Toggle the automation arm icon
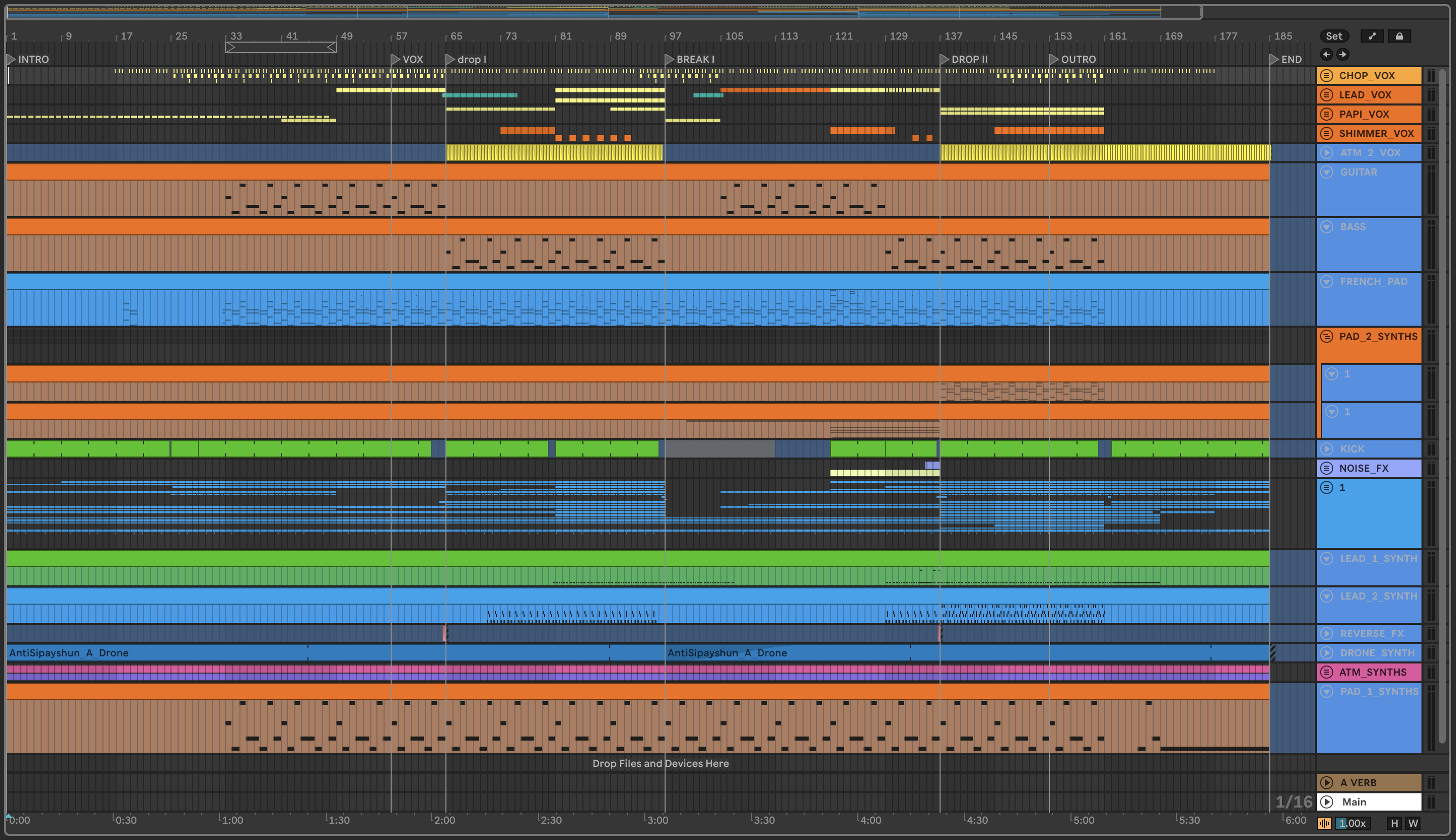1456x840 pixels. pos(1372,36)
